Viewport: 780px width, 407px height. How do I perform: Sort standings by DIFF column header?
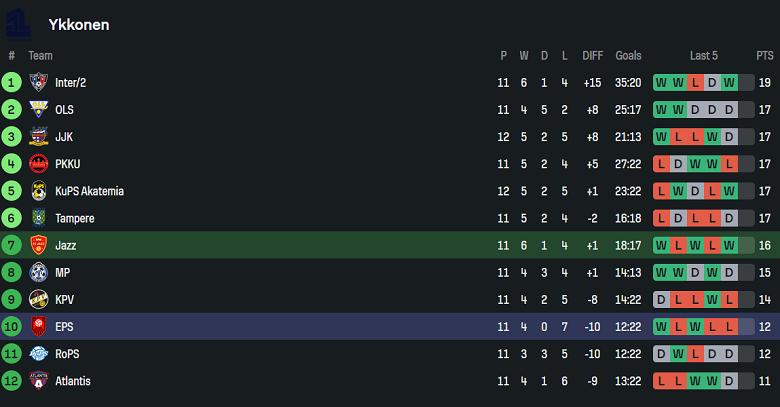point(593,56)
